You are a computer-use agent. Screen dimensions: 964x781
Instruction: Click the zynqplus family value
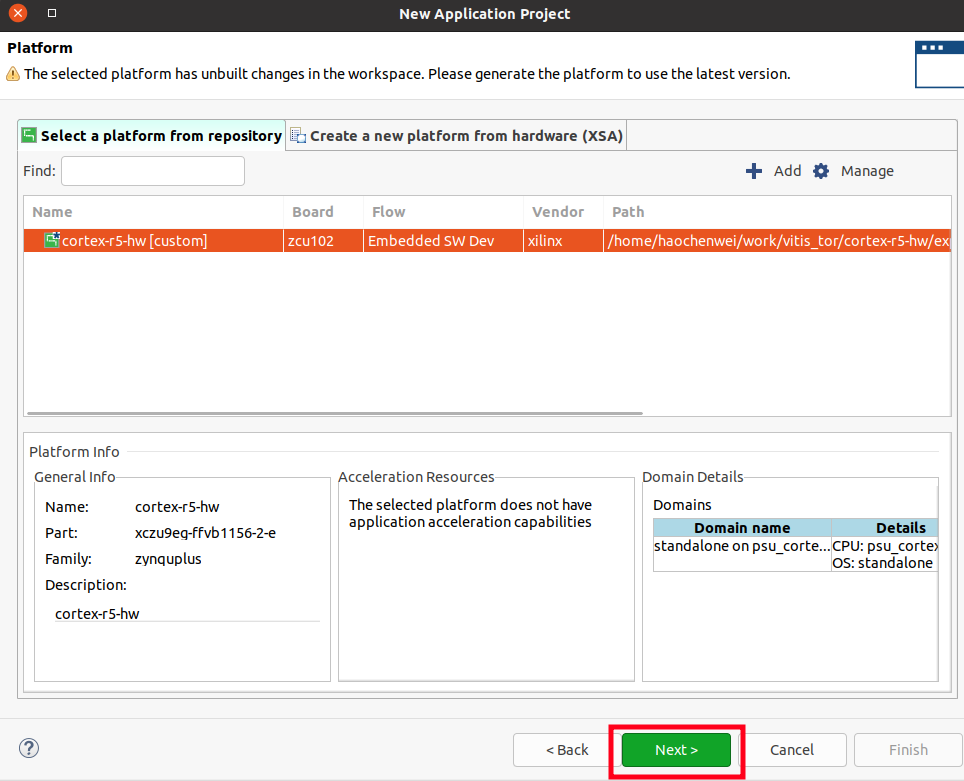(x=168, y=559)
